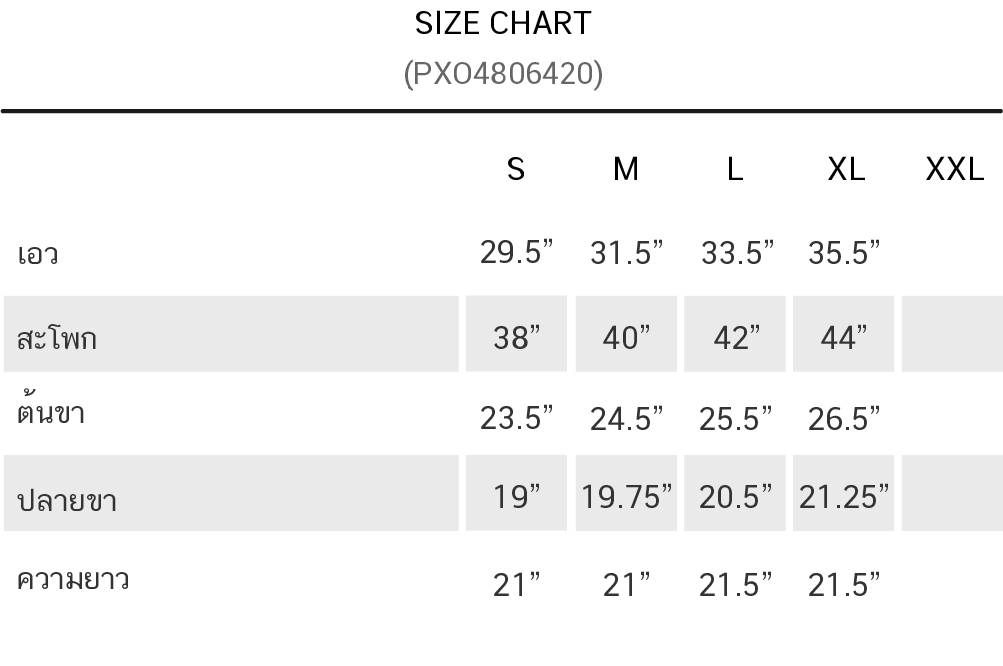The width and height of the screenshot is (1003, 666).
Task: Click the ความยาว row label
Action: click(73, 580)
